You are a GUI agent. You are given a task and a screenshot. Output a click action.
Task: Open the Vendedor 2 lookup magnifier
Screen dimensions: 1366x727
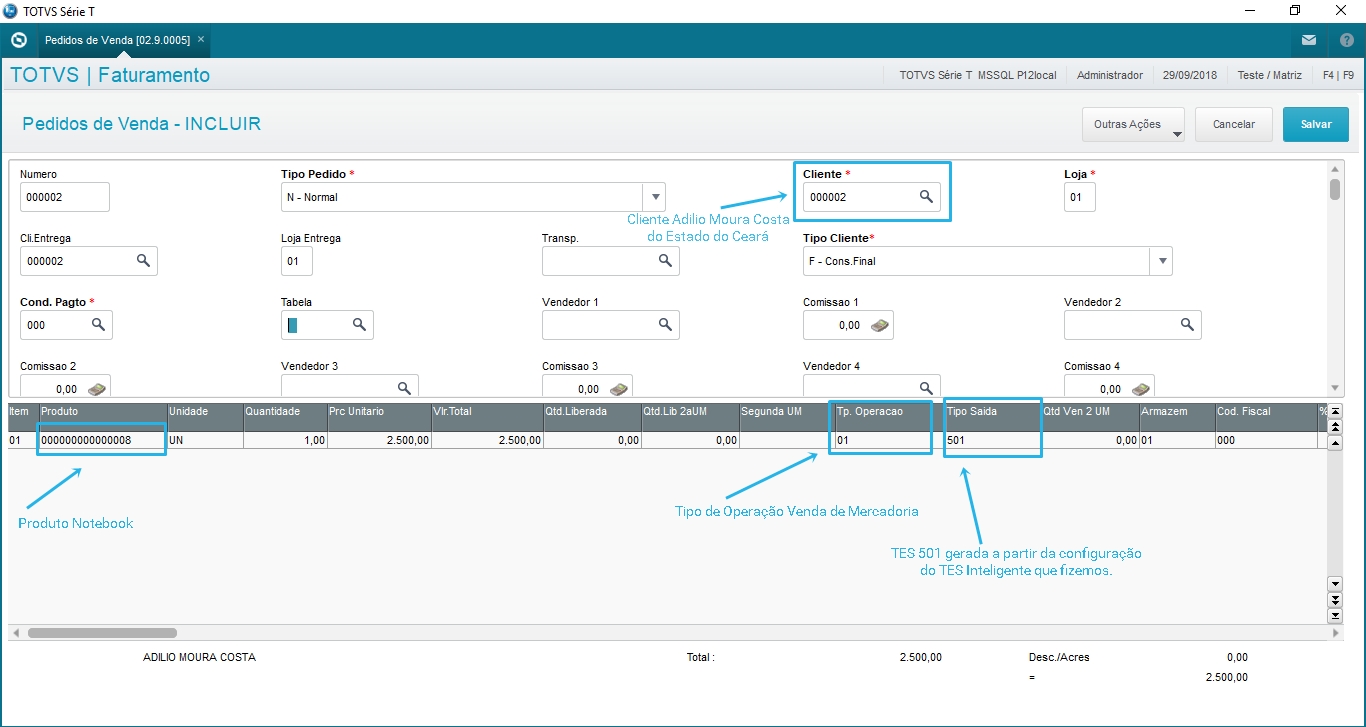tap(1188, 325)
